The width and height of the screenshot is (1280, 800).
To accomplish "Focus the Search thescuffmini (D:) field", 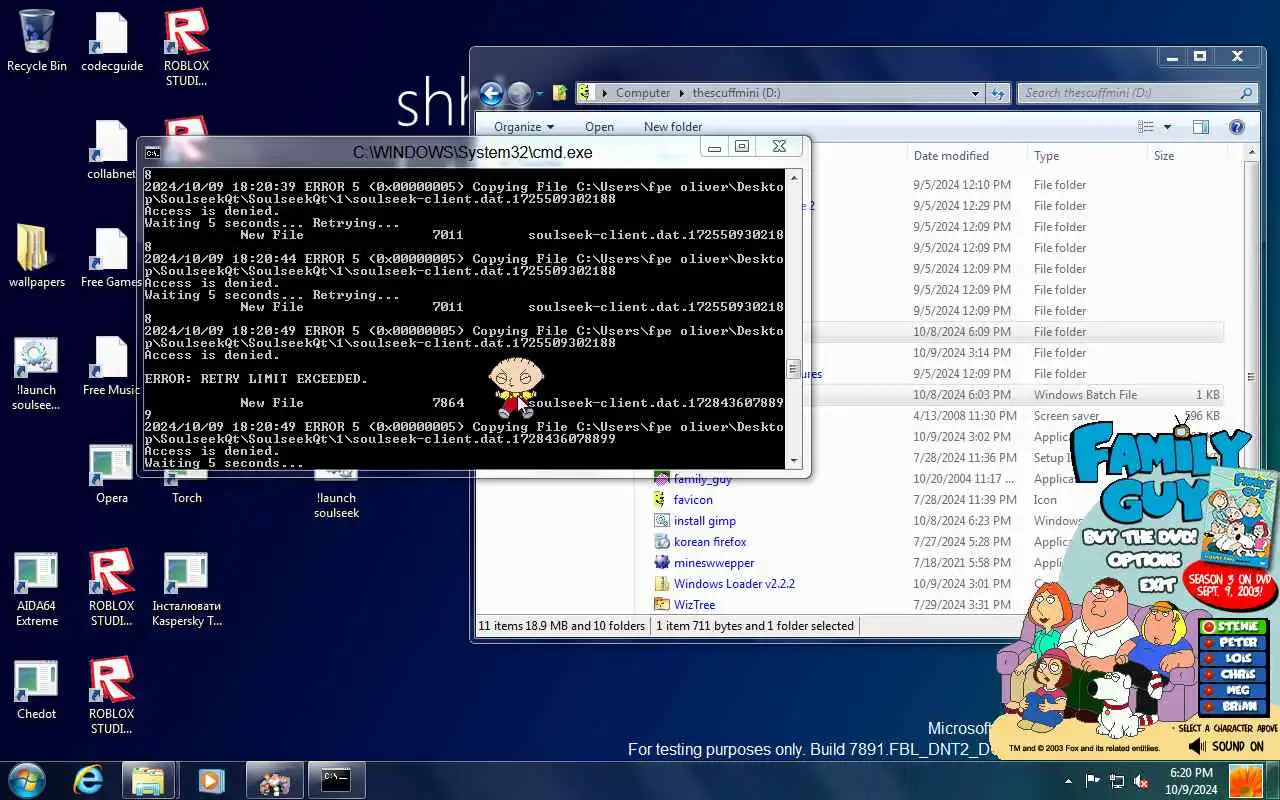I will click(1138, 93).
